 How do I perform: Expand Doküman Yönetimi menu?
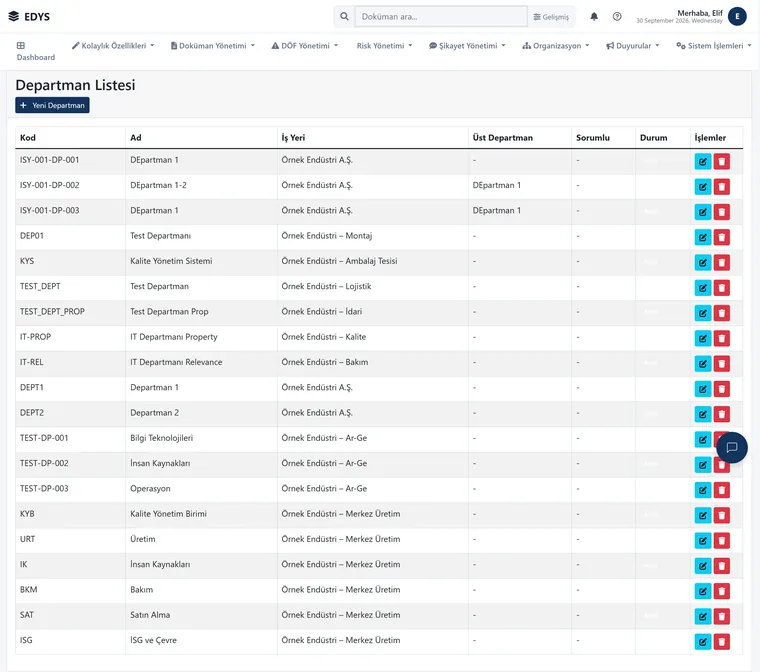[x=212, y=46]
